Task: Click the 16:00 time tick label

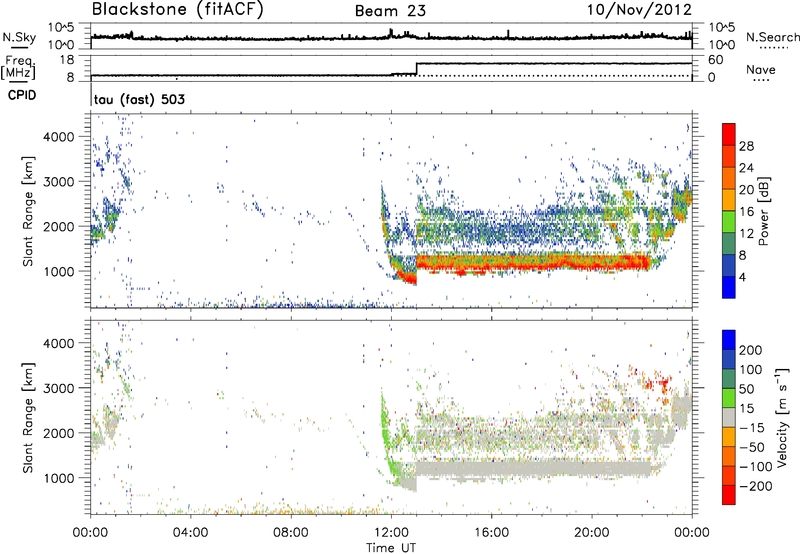Action: pyautogui.click(x=491, y=533)
